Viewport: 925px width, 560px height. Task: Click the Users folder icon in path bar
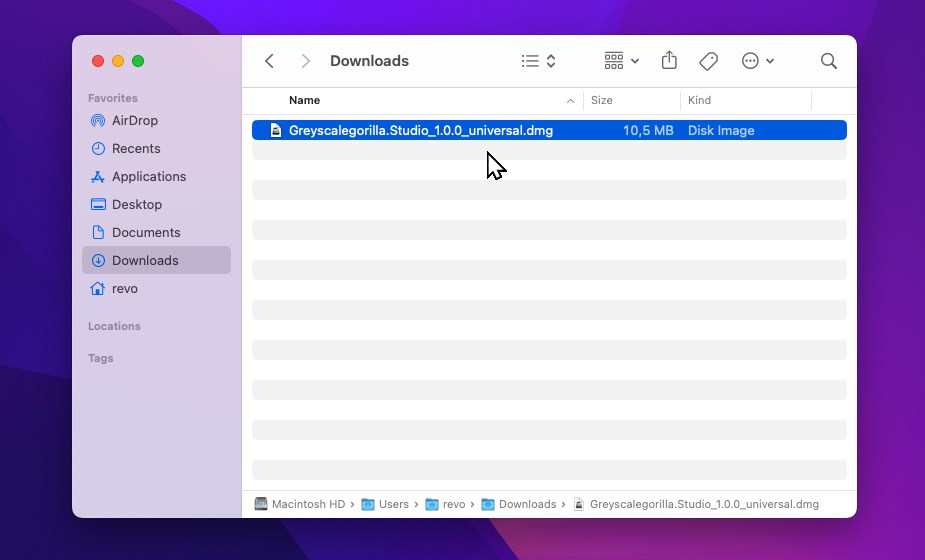click(368, 505)
